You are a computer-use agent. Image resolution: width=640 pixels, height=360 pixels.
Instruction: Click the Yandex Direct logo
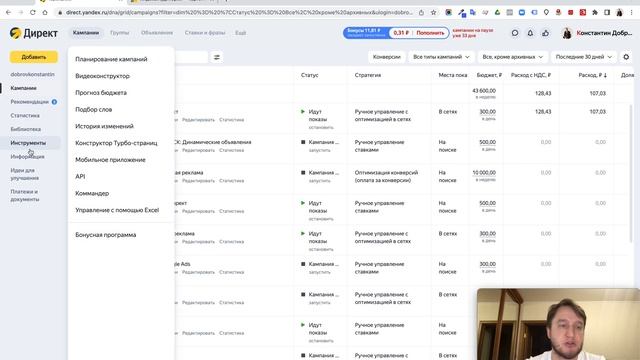[x=33, y=33]
